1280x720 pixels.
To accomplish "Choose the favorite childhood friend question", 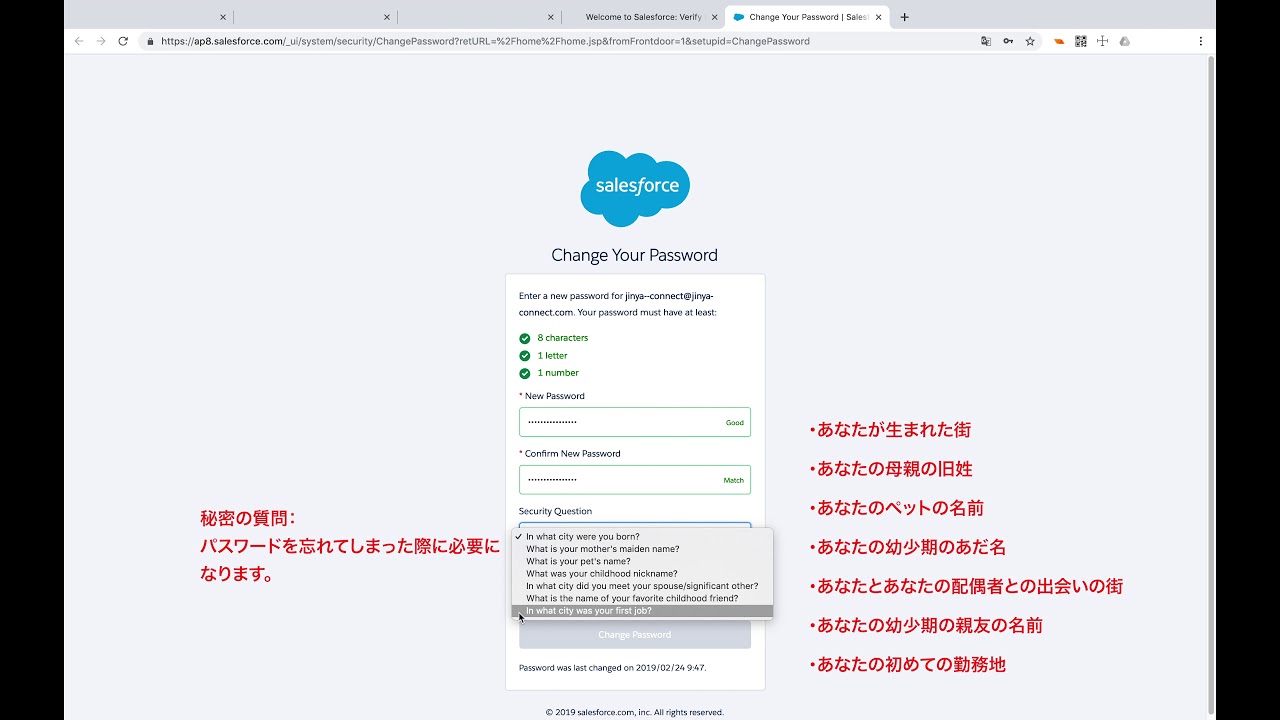I will point(642,598).
